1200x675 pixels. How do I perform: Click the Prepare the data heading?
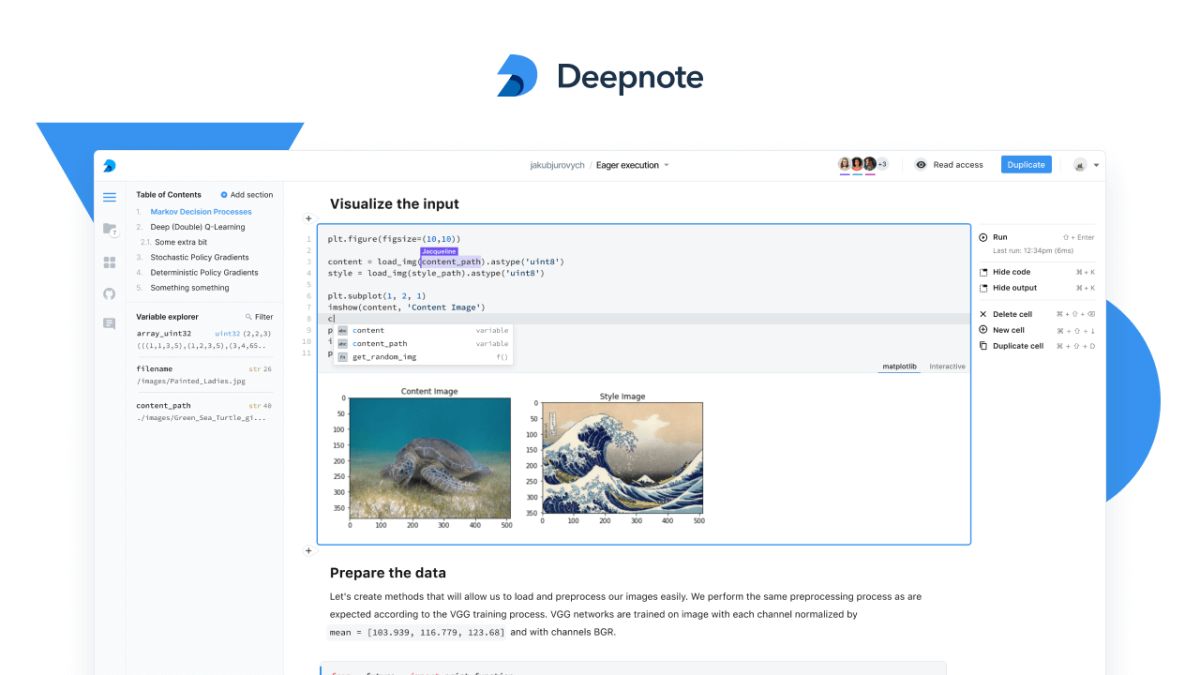point(388,573)
